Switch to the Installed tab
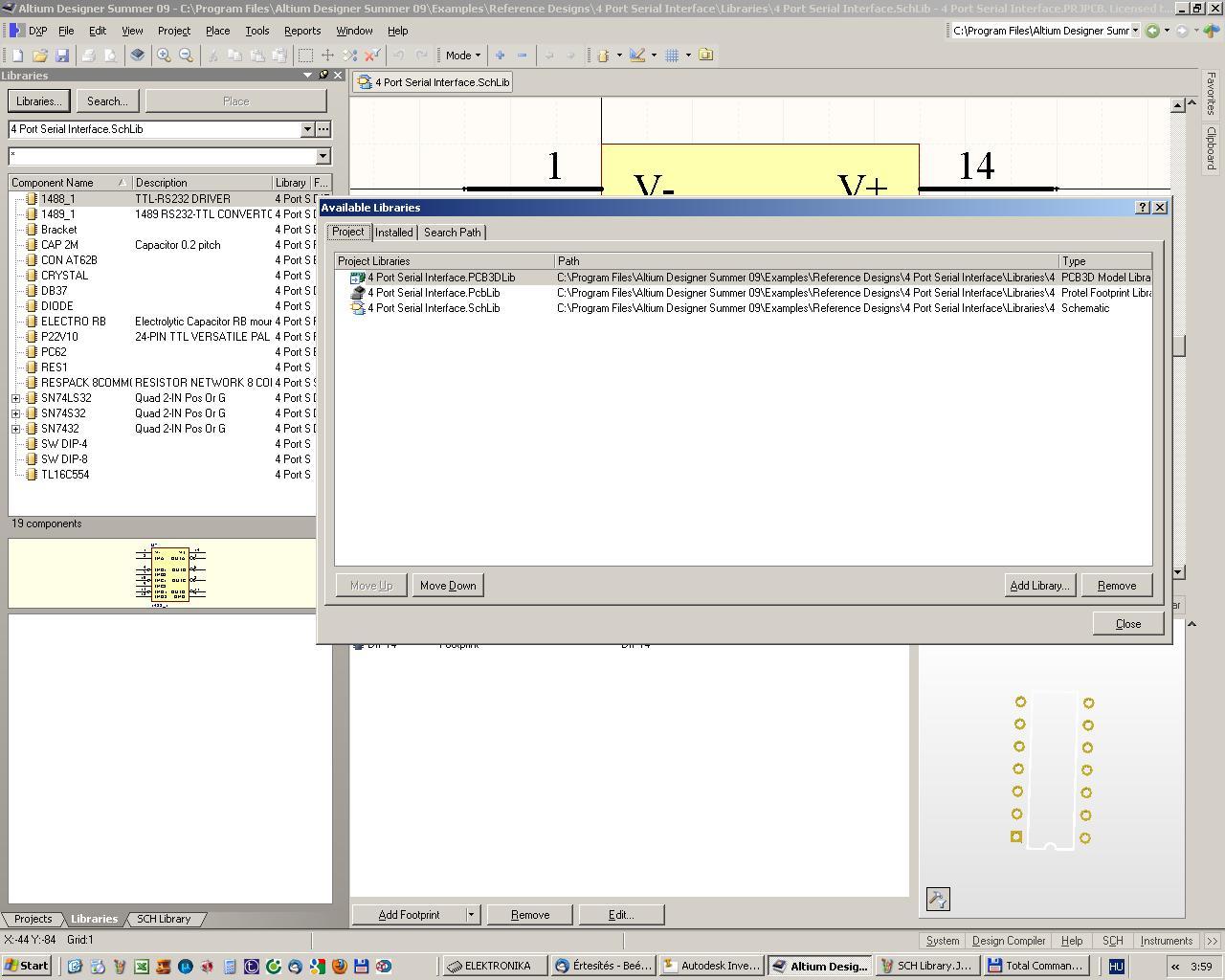This screenshot has width=1225, height=980. click(x=393, y=233)
